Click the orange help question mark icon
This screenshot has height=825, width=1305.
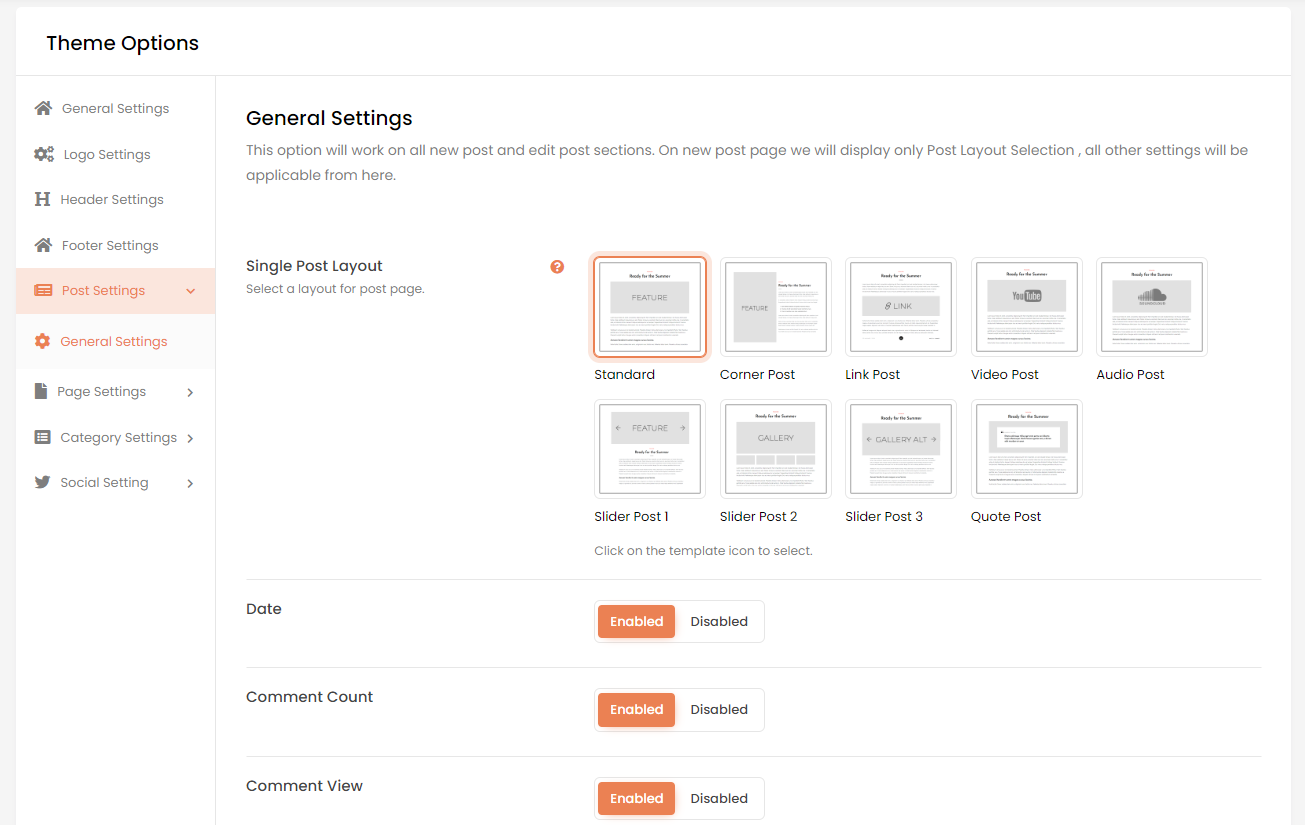click(557, 267)
